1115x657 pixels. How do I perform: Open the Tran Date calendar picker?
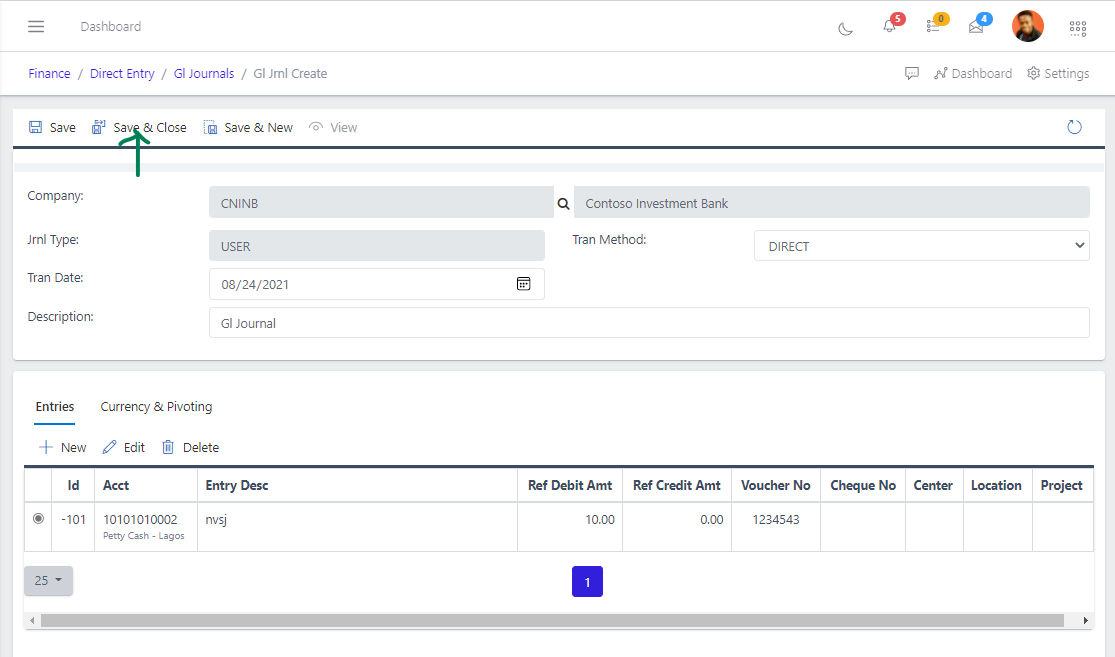click(523, 284)
